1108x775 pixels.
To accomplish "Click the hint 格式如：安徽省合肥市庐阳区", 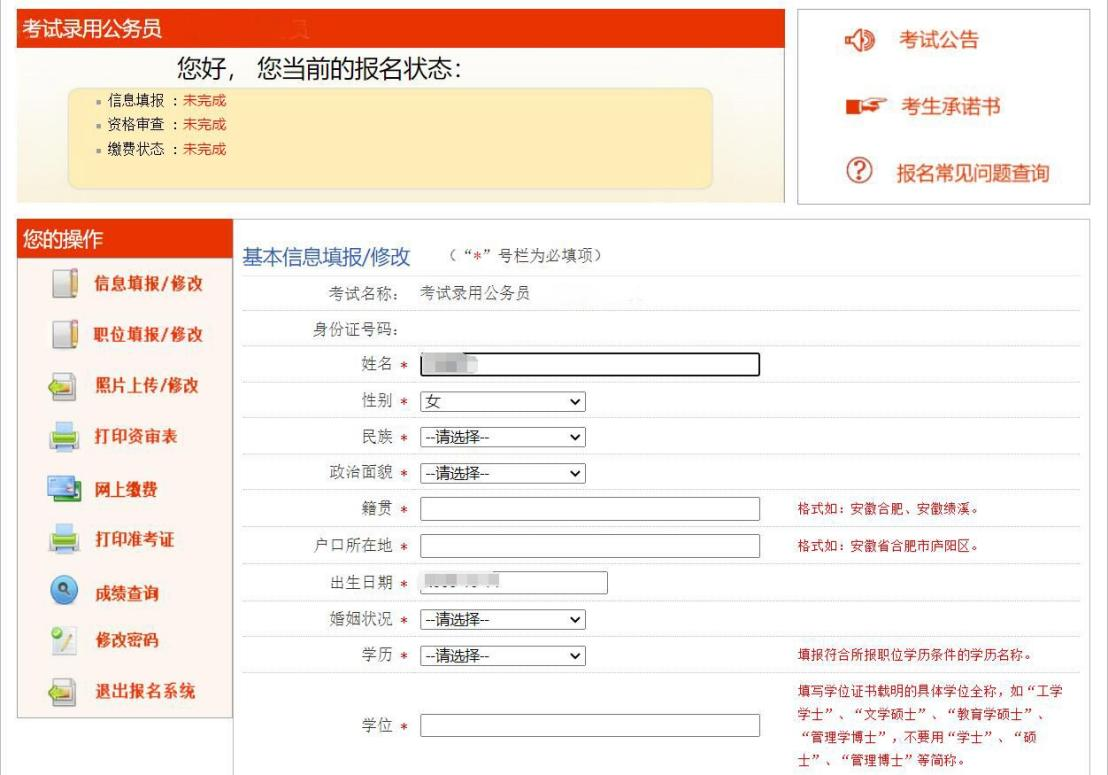I will tap(888, 545).
